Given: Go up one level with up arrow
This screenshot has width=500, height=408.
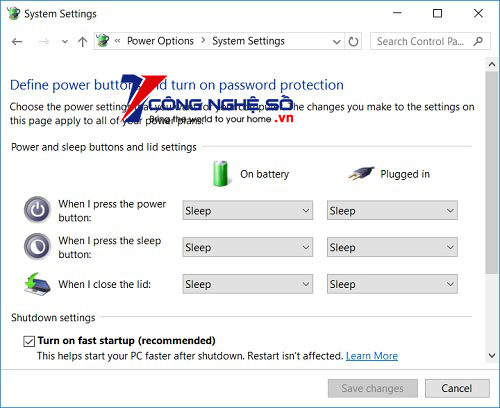Looking at the screenshot, I should 82,42.
